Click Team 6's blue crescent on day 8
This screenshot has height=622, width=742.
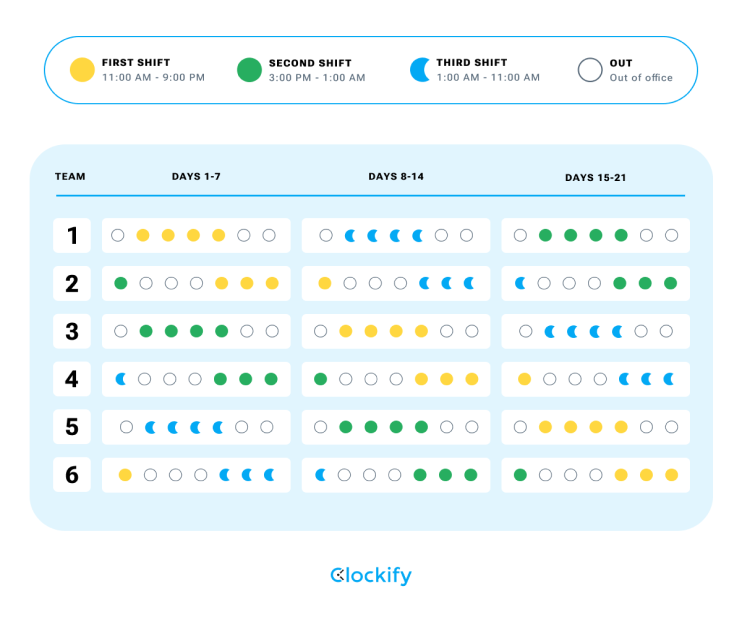(x=321, y=475)
